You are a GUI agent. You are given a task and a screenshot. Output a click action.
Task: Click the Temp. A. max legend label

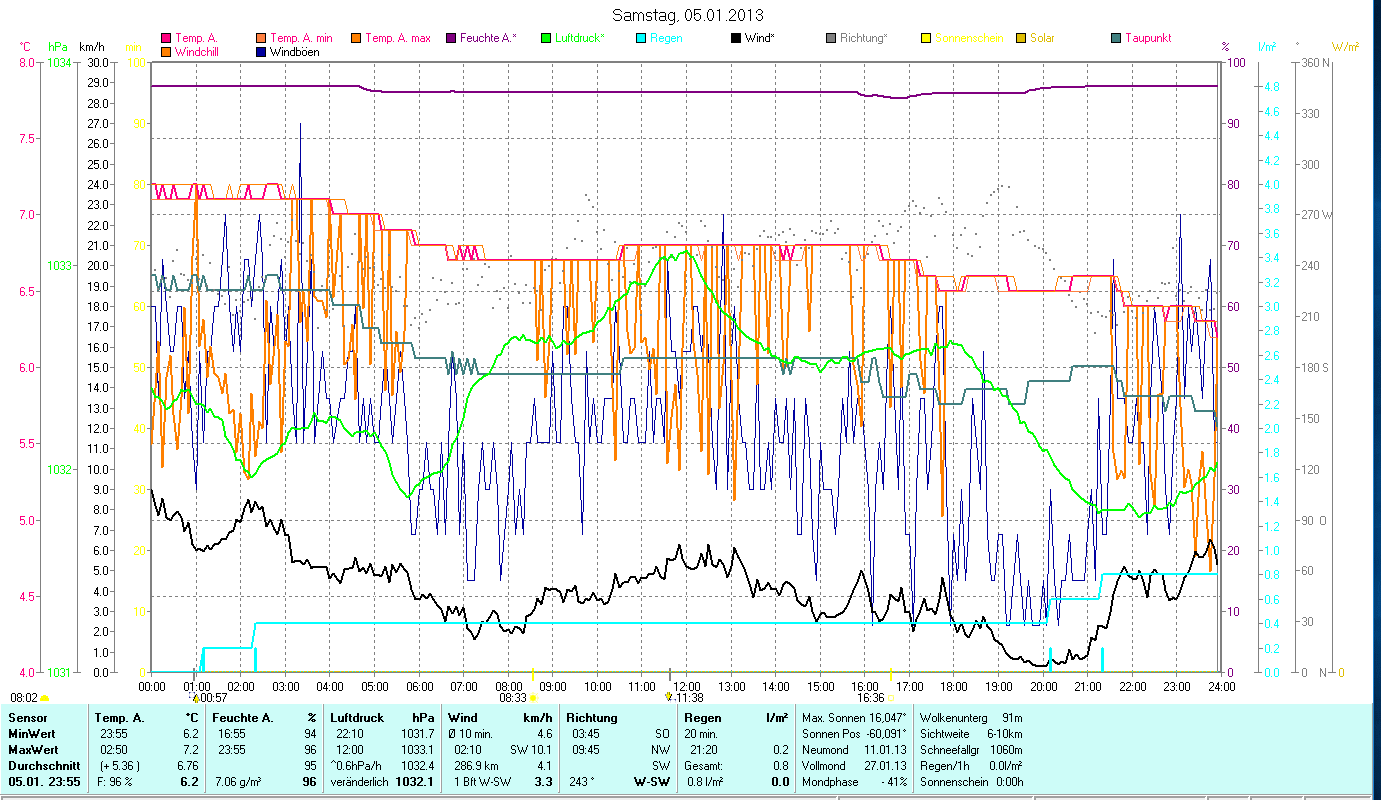397,39
